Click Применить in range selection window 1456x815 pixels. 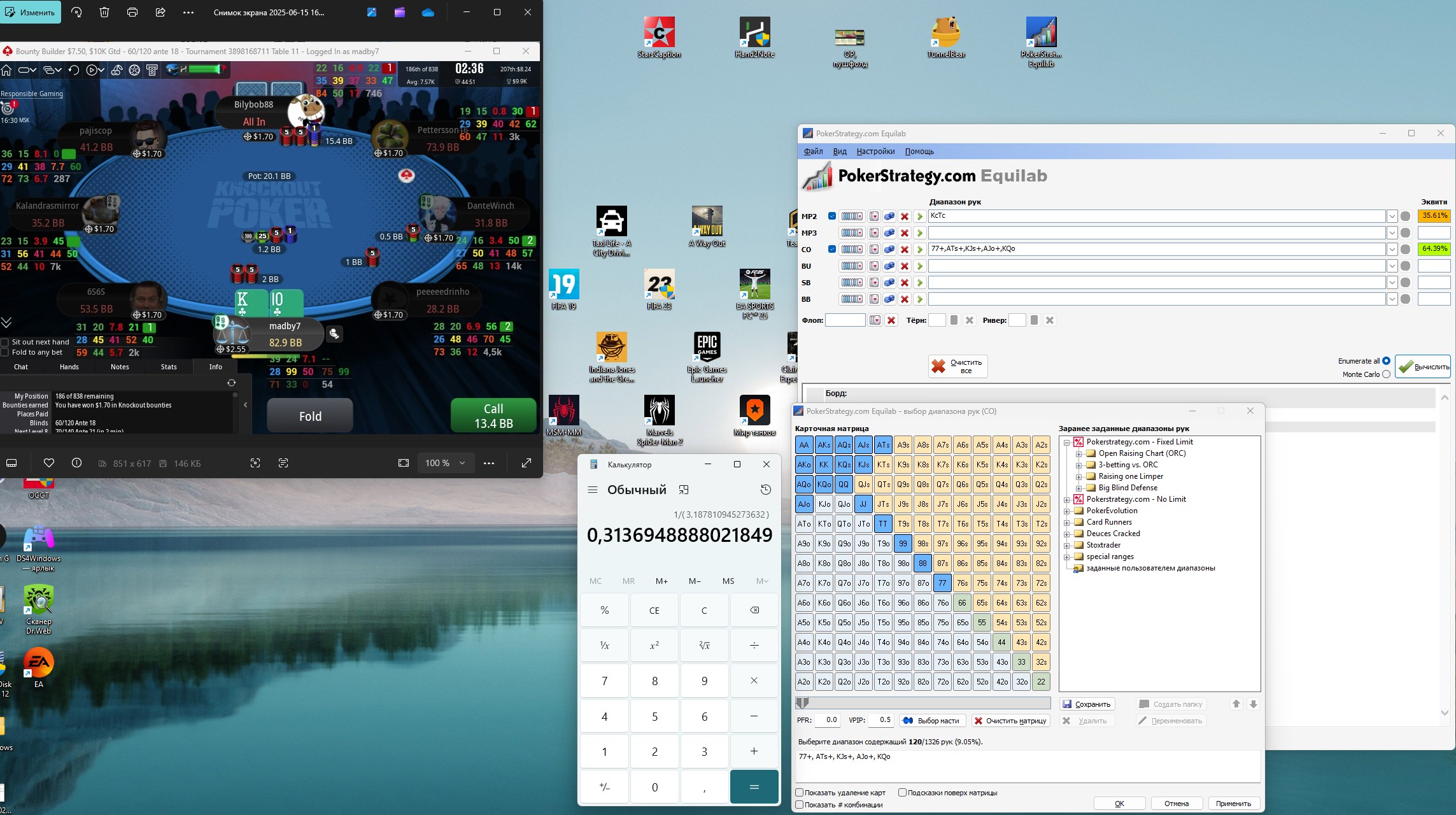[1233, 804]
